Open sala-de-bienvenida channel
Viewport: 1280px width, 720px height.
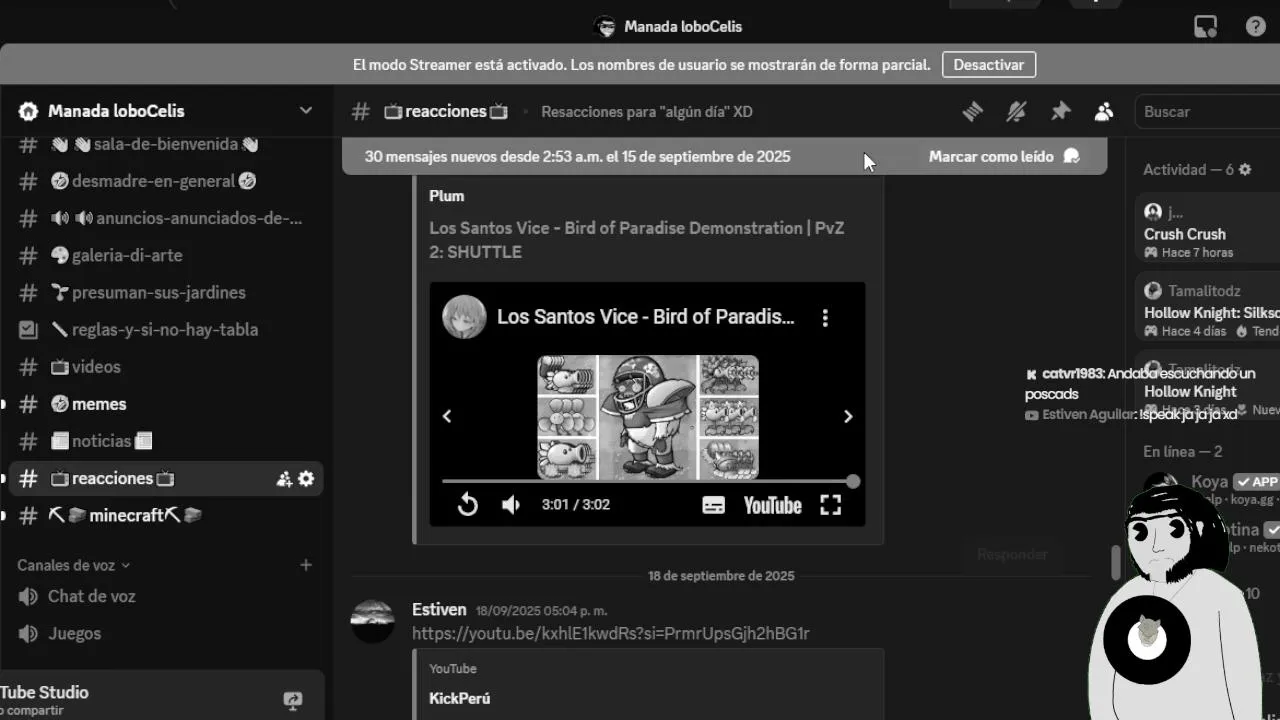pos(165,144)
